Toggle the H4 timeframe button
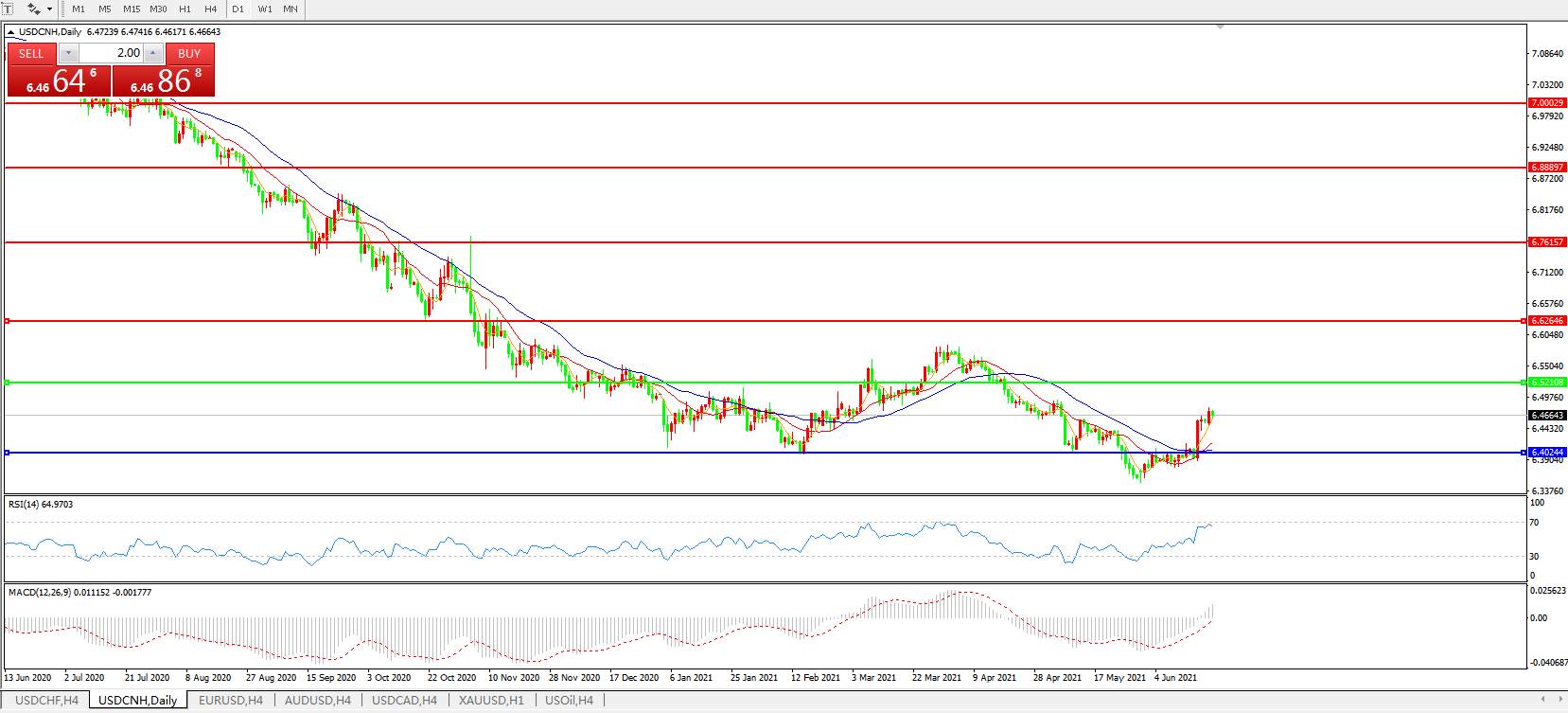This screenshot has width=1568, height=713. [x=210, y=9]
